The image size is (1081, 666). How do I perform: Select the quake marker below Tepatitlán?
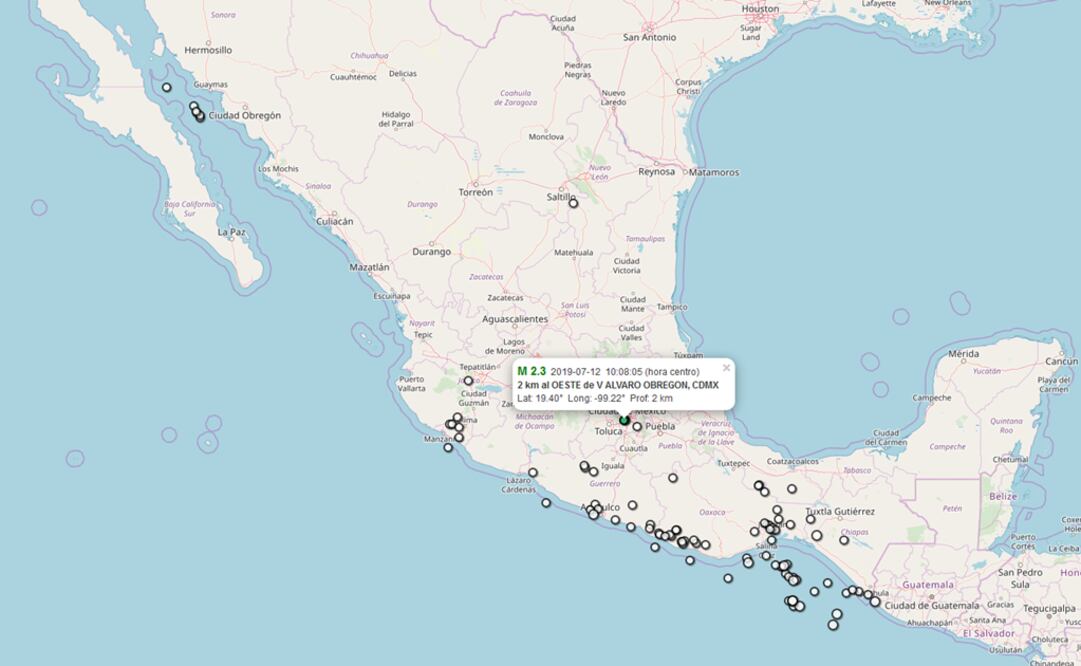coord(468,381)
